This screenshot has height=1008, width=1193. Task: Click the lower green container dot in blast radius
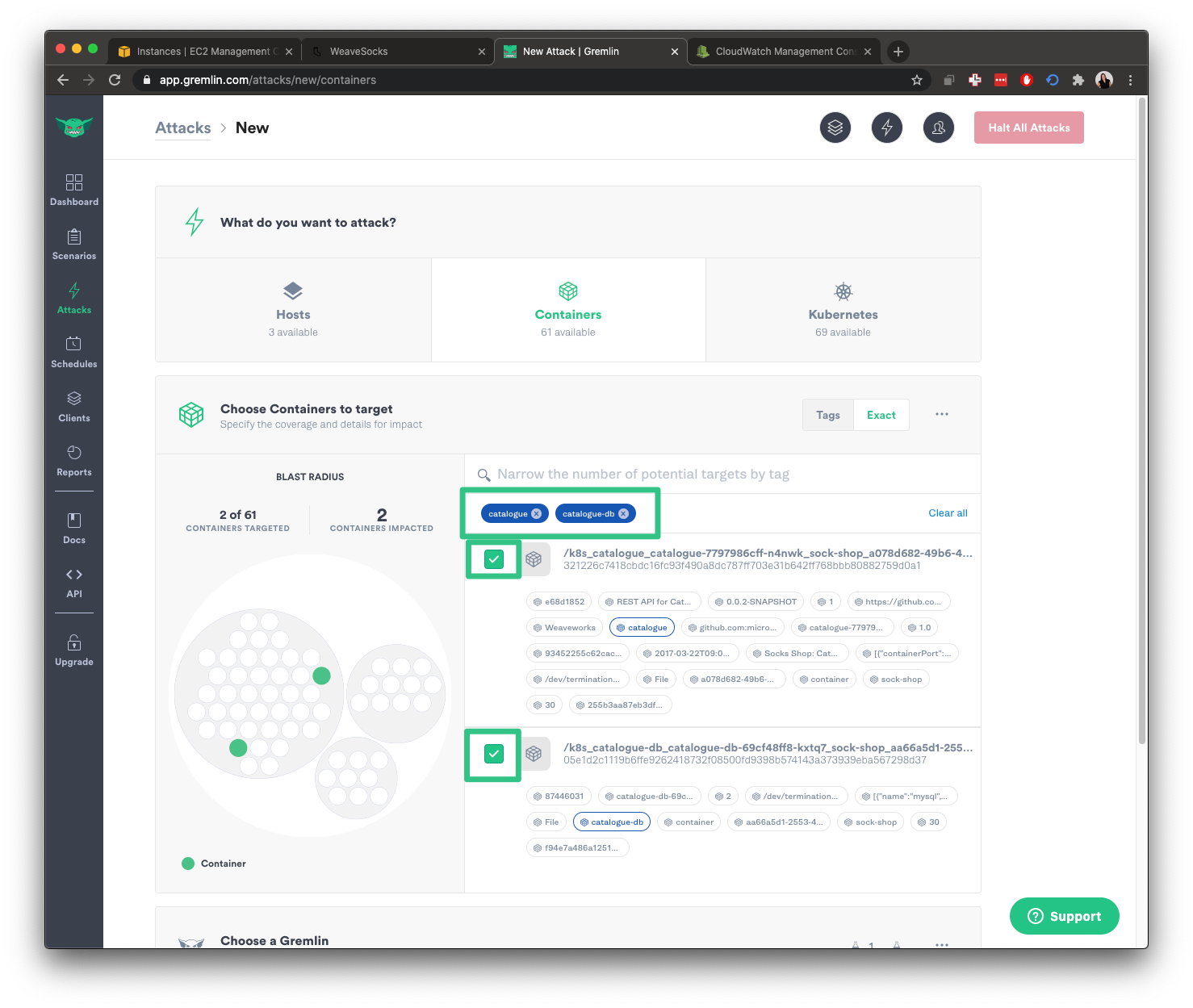pyautogui.click(x=238, y=748)
